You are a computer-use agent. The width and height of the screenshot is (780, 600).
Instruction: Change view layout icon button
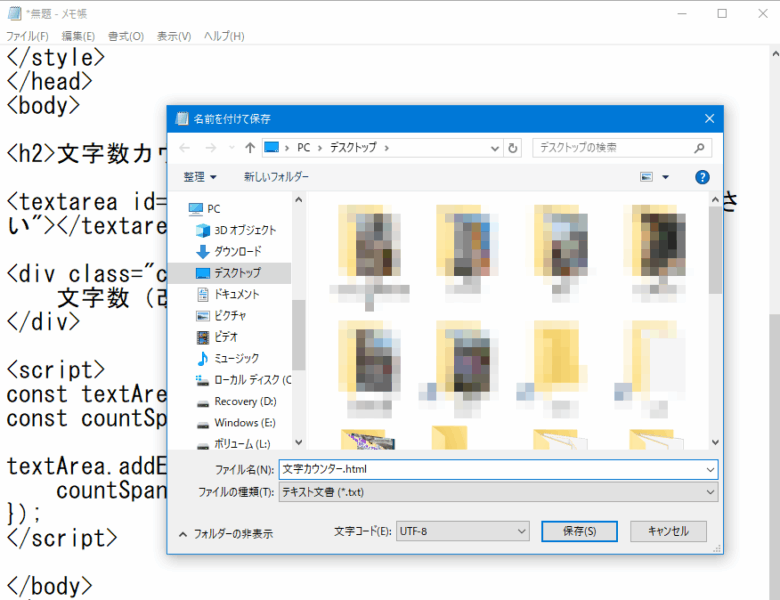[647, 177]
